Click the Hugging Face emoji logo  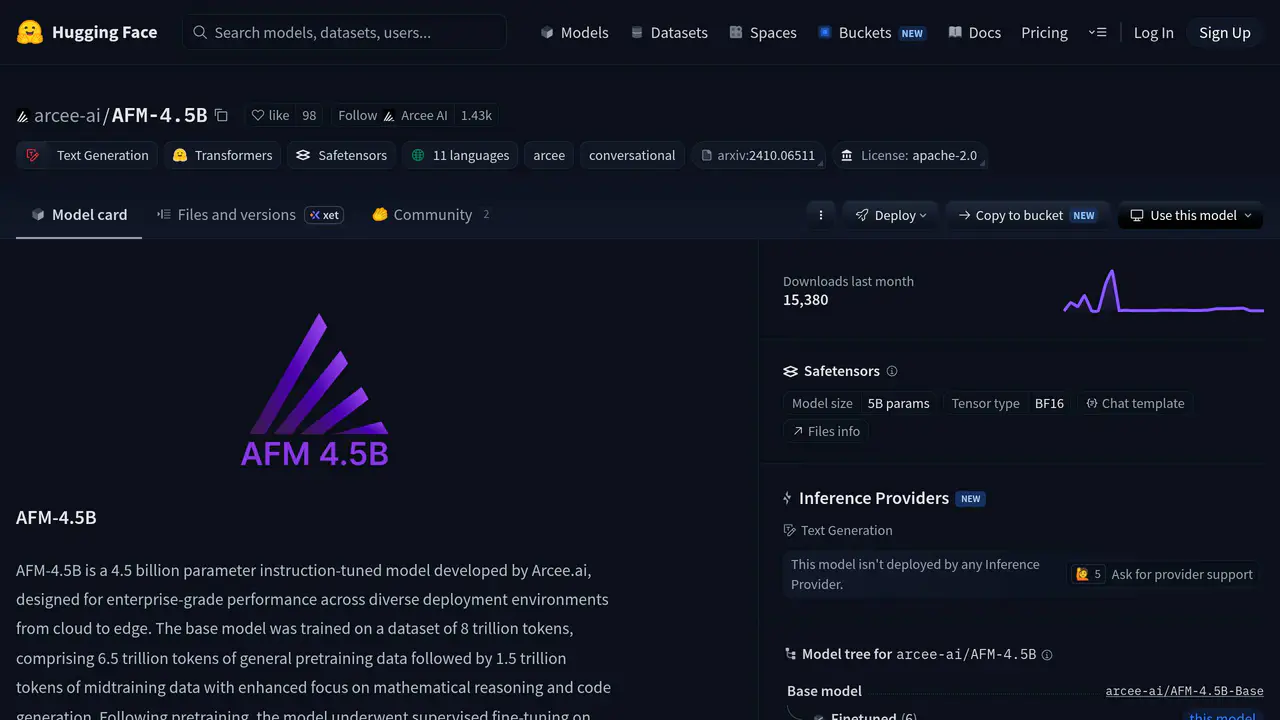click(x=30, y=32)
